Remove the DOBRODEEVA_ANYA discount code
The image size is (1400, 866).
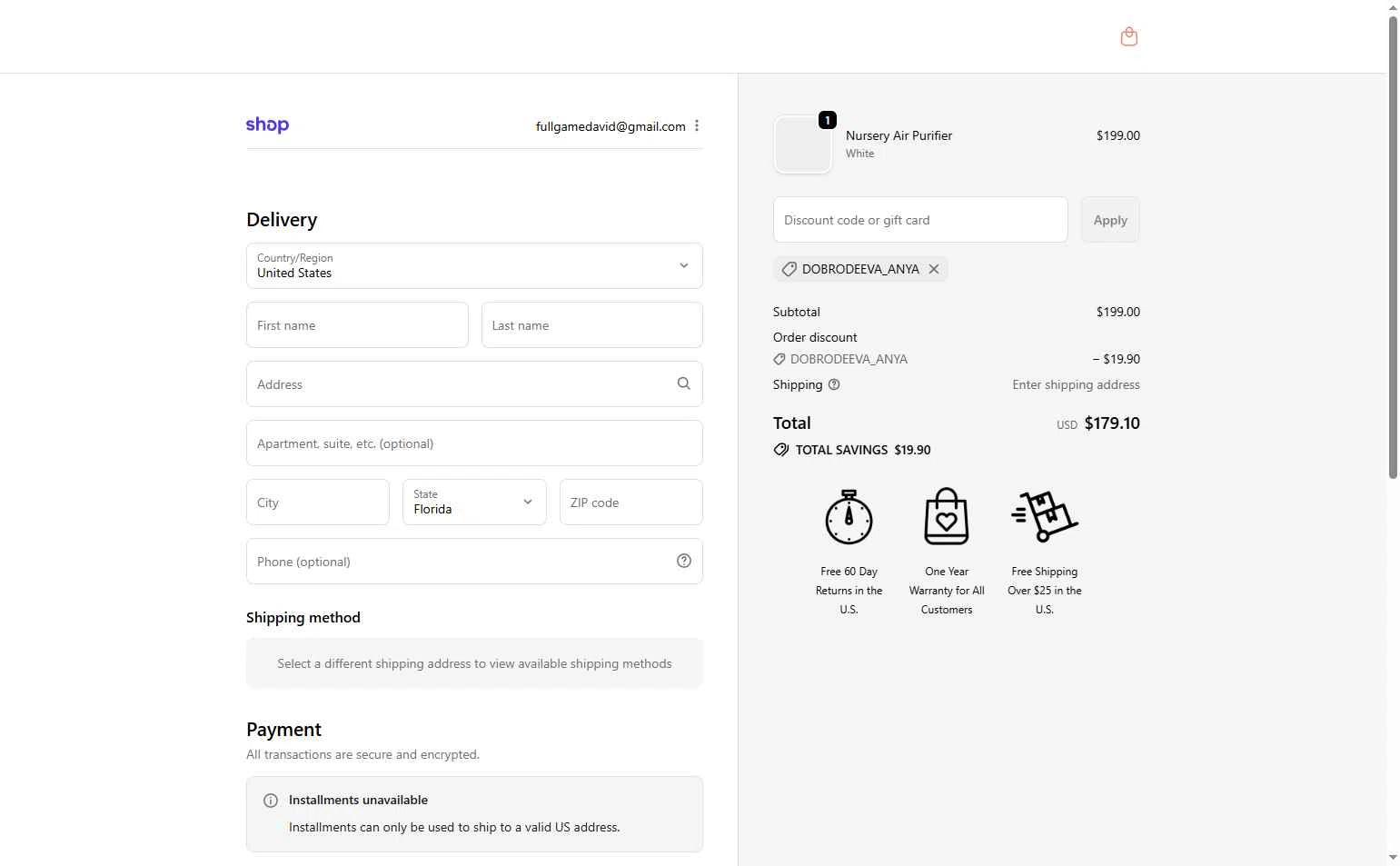(x=933, y=269)
